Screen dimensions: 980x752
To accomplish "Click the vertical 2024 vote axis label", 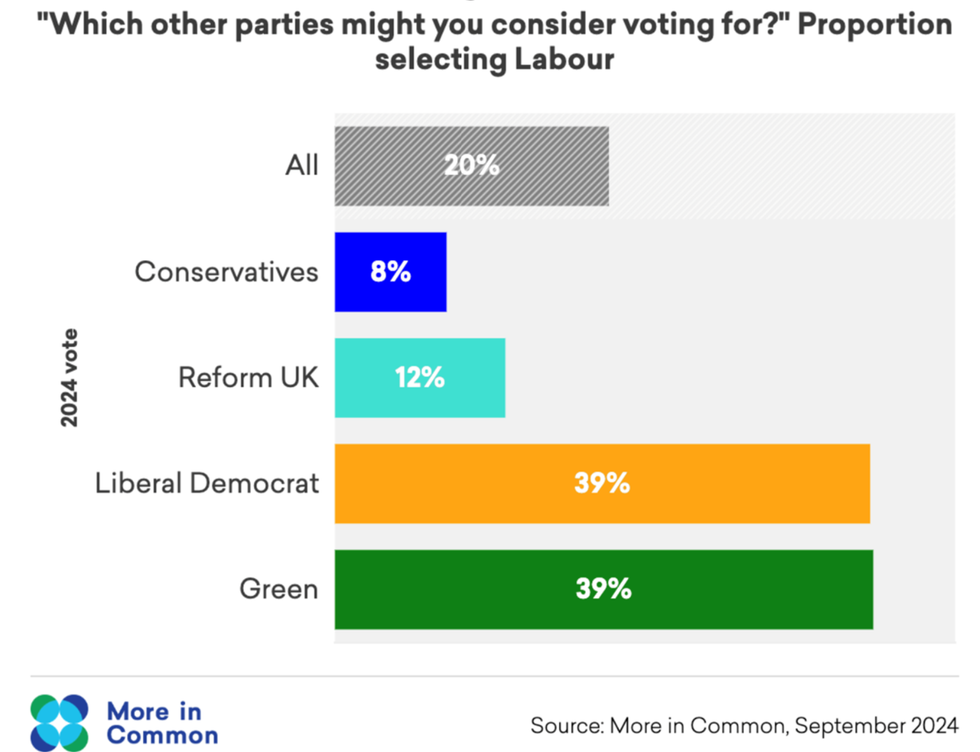I will pyautogui.click(x=69, y=377).
